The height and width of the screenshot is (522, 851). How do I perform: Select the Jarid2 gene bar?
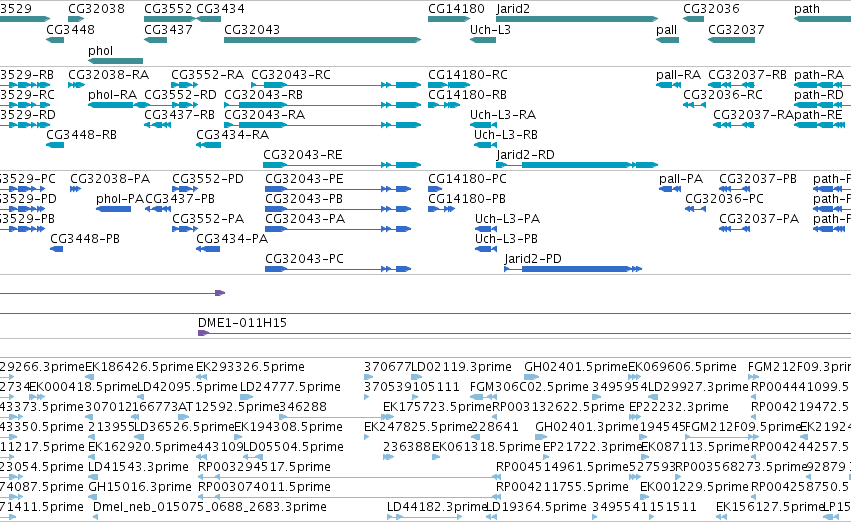click(577, 19)
